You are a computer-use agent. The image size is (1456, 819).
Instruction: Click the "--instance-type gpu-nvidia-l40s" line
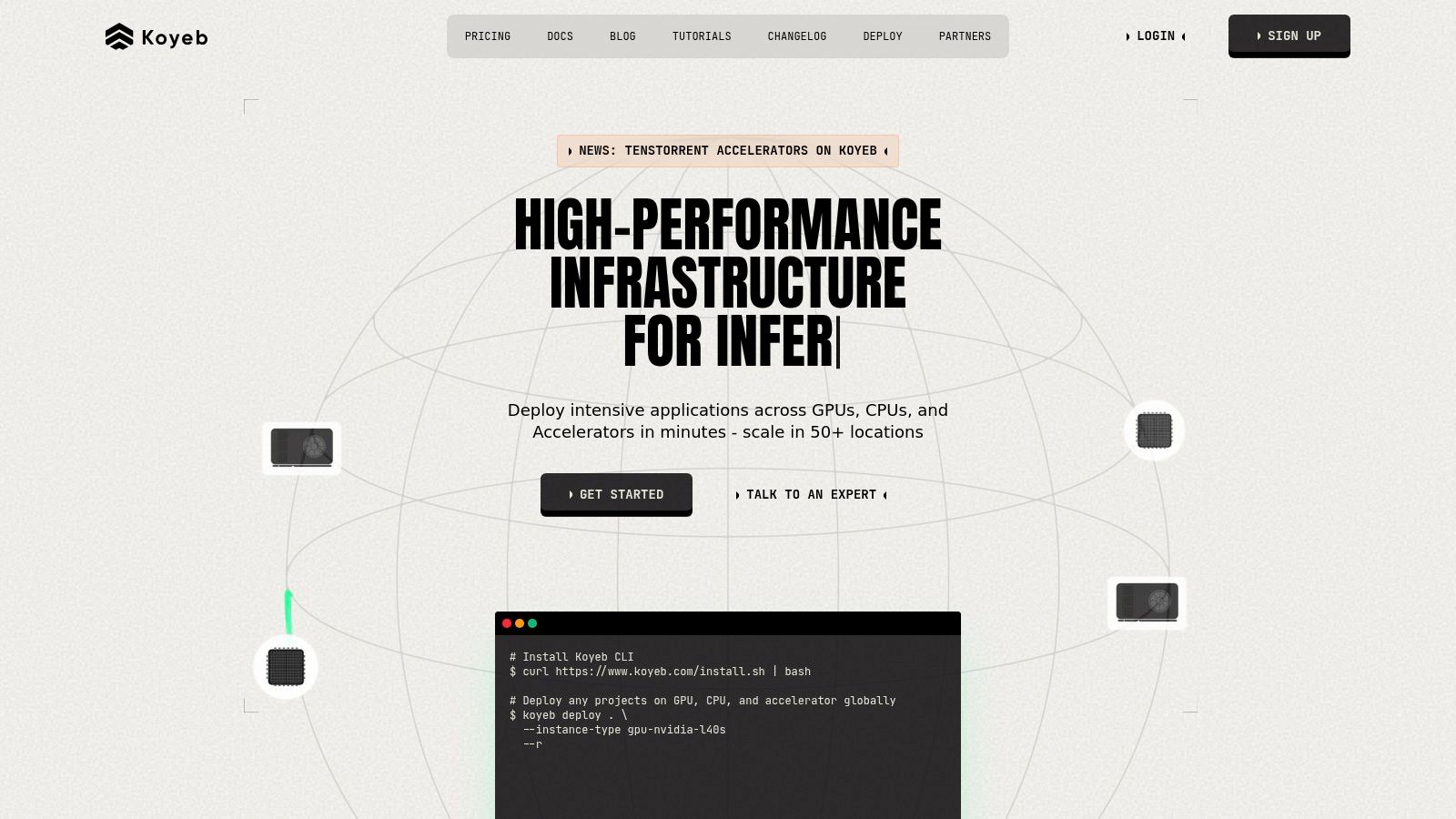click(x=624, y=730)
